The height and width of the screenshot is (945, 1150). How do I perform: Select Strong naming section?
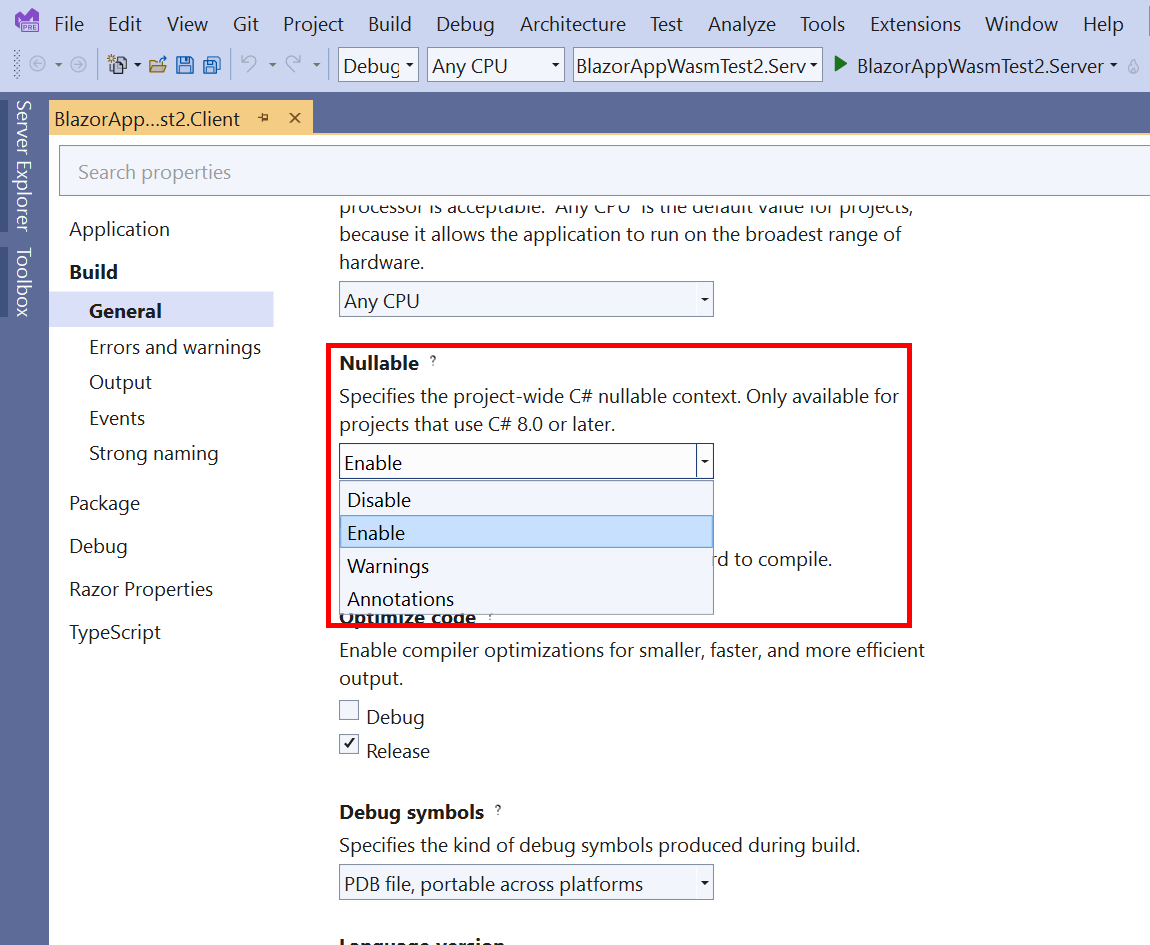click(153, 453)
